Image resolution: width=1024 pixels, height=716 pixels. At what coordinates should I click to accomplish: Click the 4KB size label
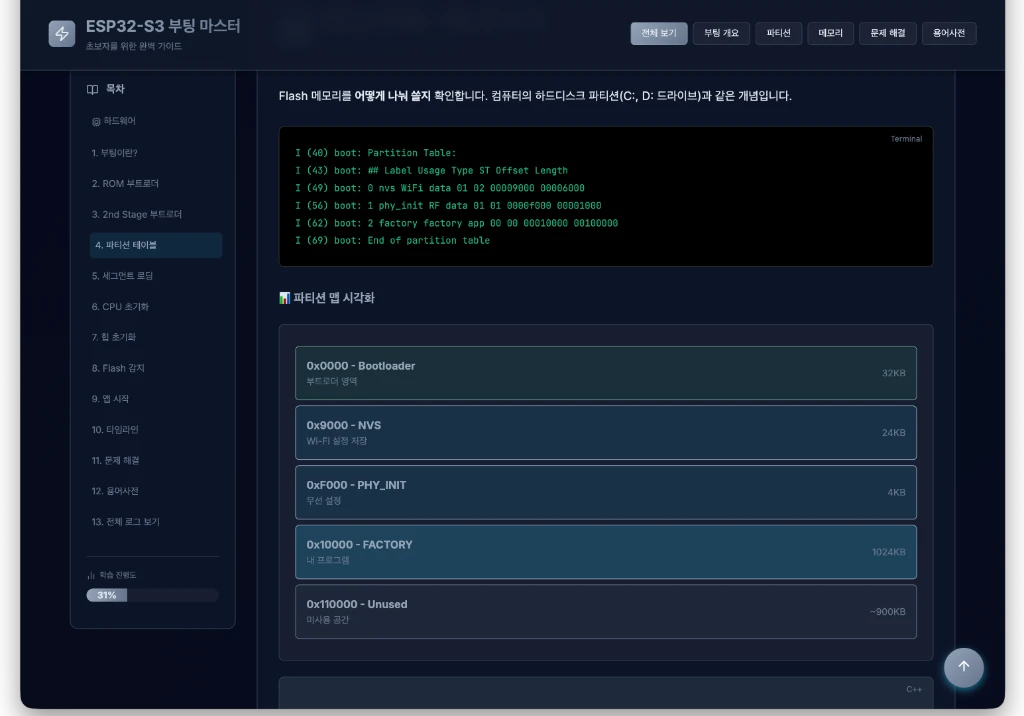tap(896, 493)
